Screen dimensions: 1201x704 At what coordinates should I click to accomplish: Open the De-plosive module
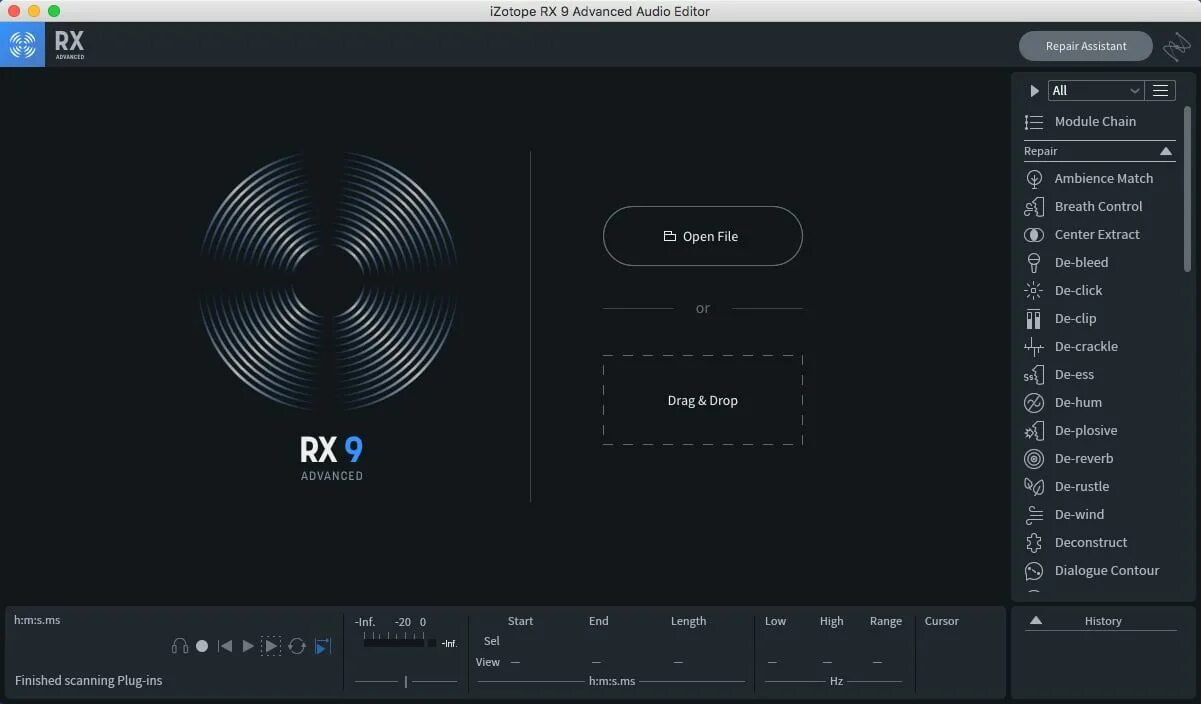click(1086, 431)
